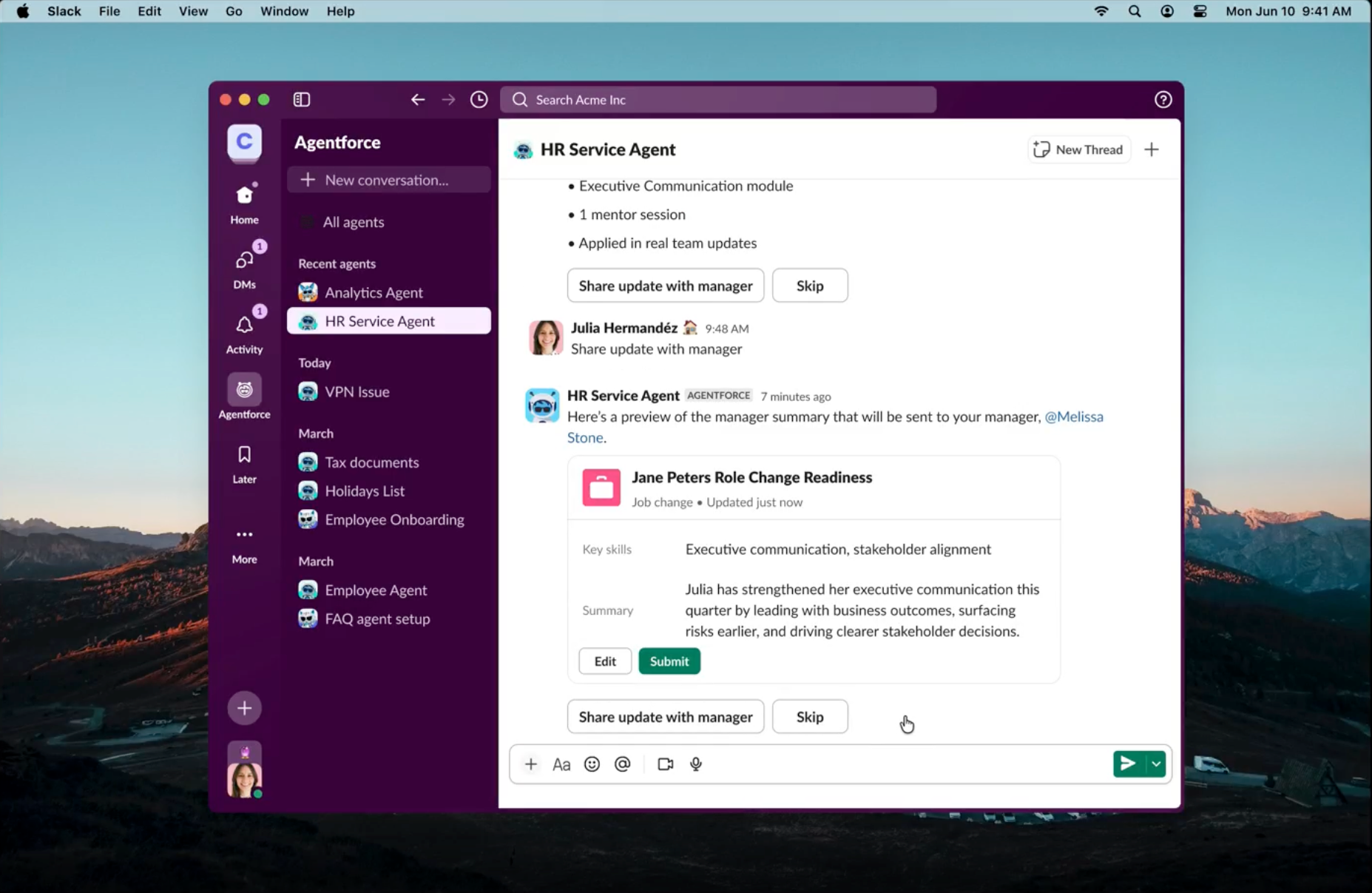Open the File menu
The image size is (1372, 893).
[x=109, y=11]
